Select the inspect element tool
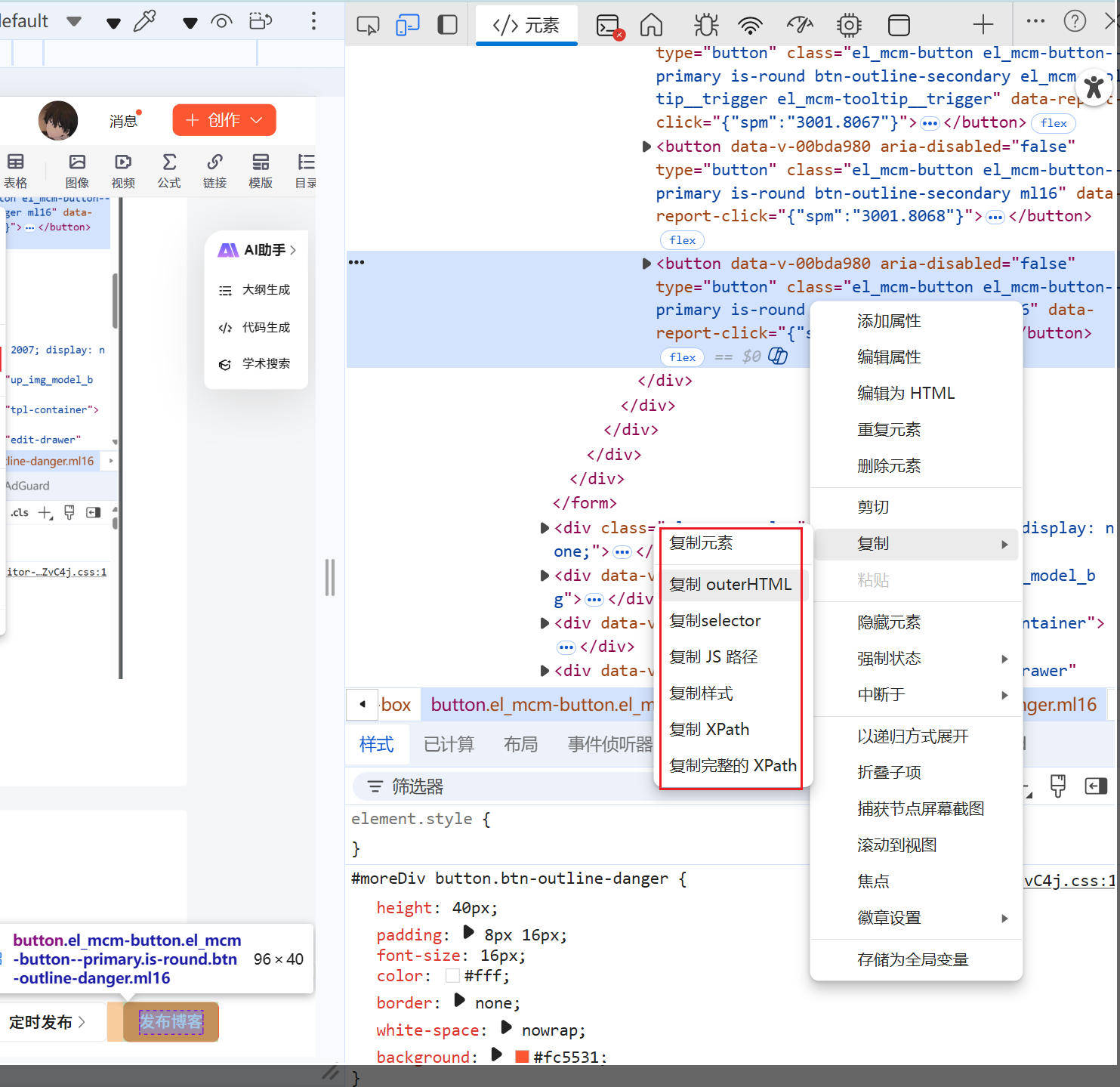The width and height of the screenshot is (1120, 1087). (x=367, y=24)
